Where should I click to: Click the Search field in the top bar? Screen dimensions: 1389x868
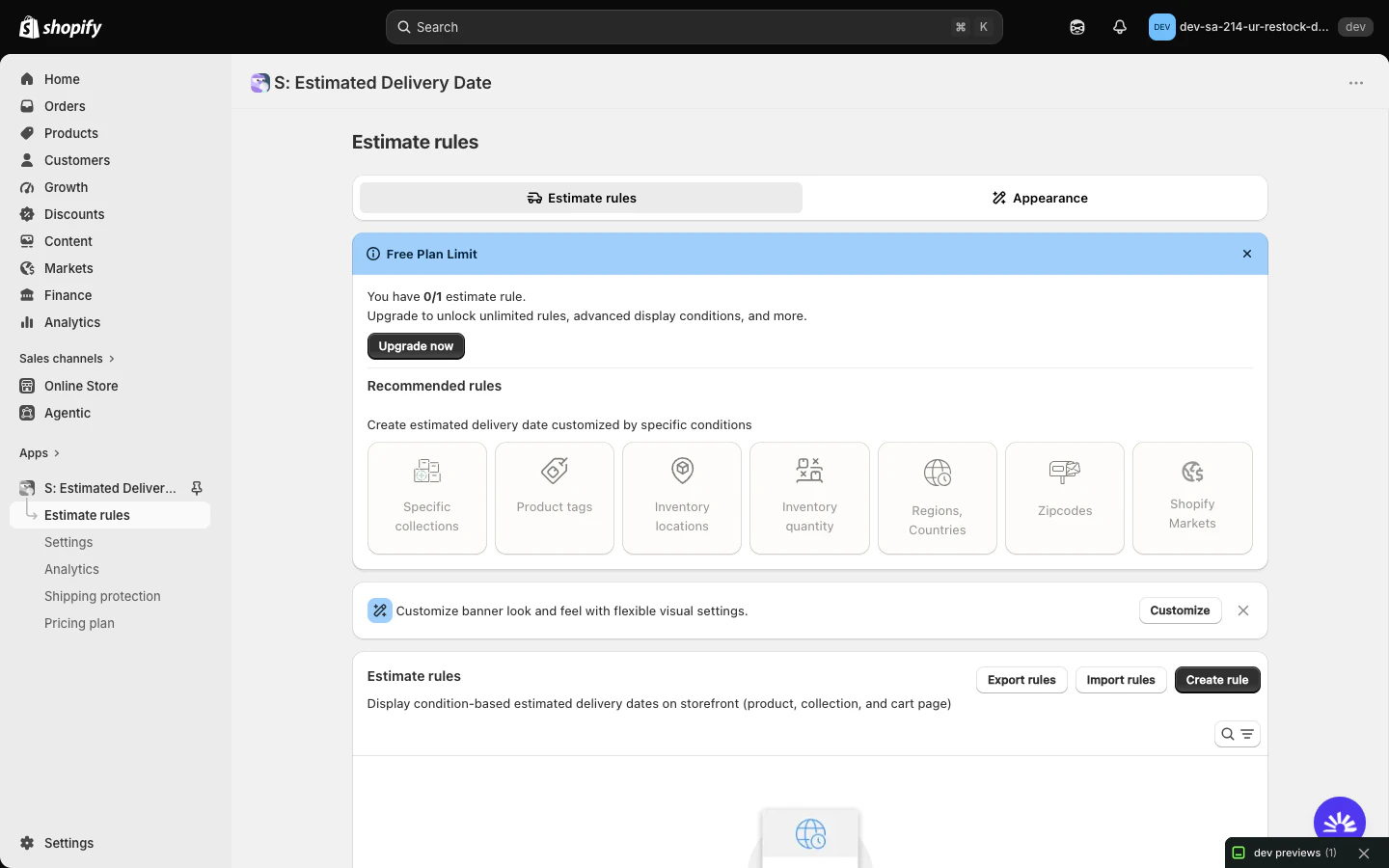point(694,27)
